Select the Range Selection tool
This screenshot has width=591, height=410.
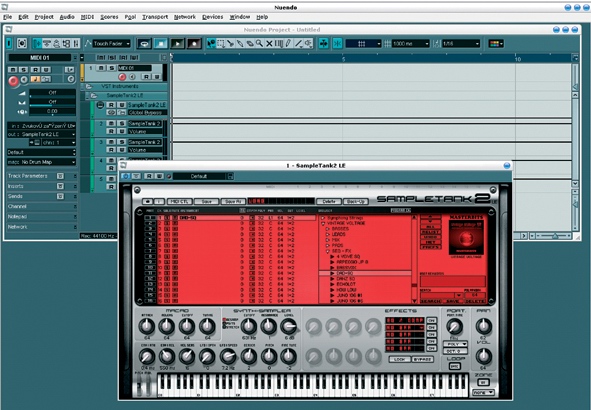tap(221, 44)
